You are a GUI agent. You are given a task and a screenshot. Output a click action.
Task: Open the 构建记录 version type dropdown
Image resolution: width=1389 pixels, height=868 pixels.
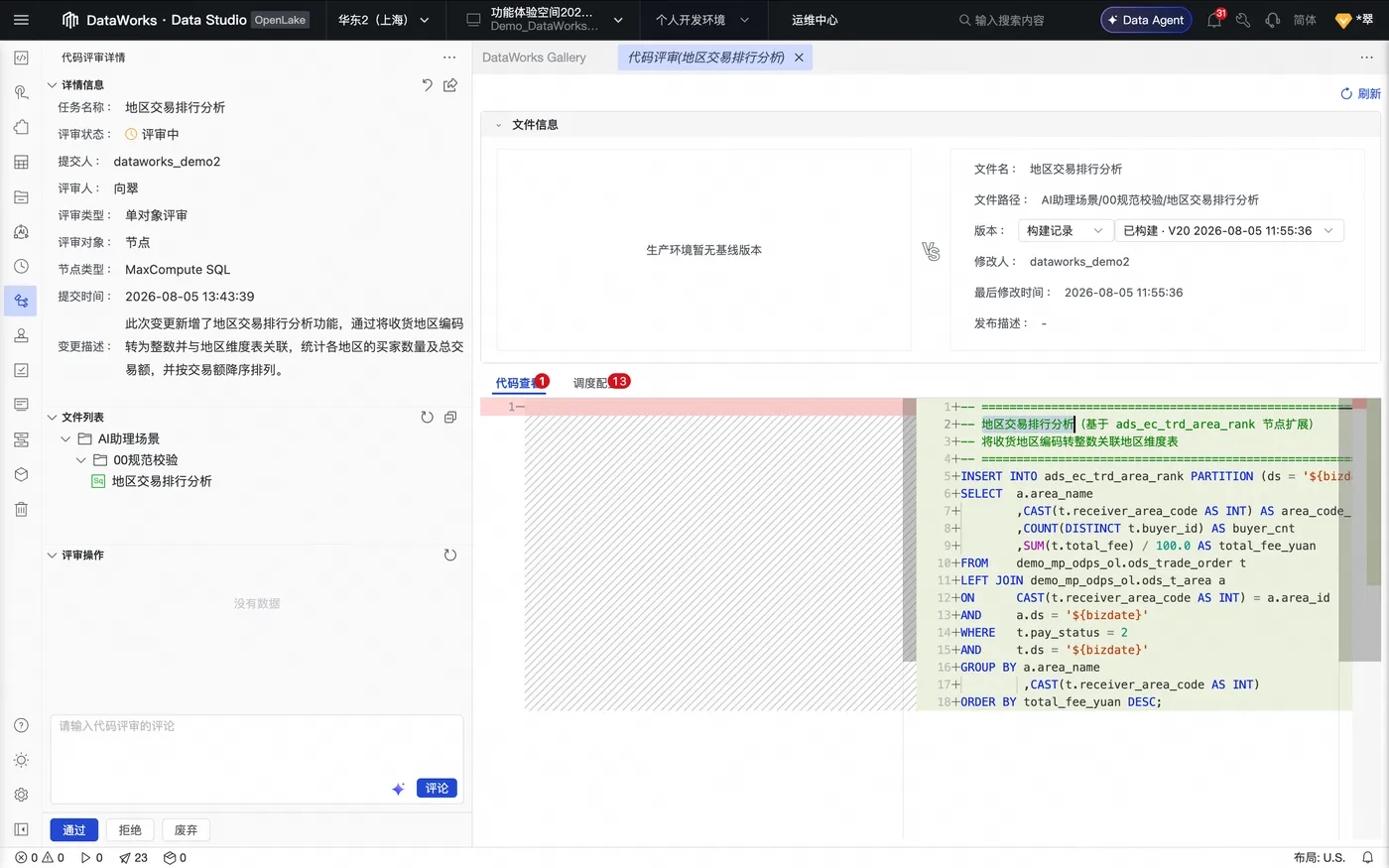click(x=1066, y=231)
